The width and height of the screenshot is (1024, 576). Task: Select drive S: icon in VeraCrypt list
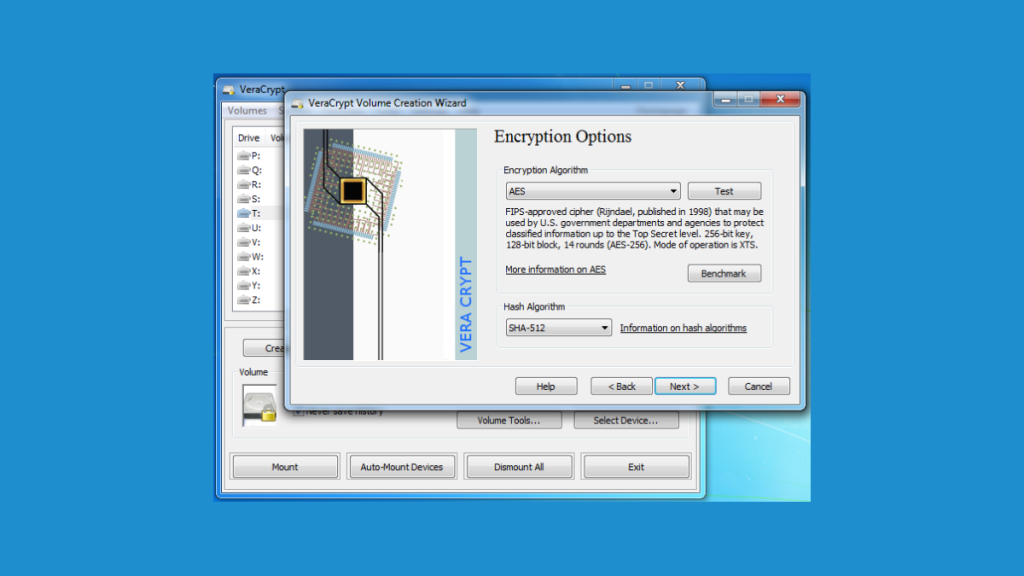pos(244,199)
